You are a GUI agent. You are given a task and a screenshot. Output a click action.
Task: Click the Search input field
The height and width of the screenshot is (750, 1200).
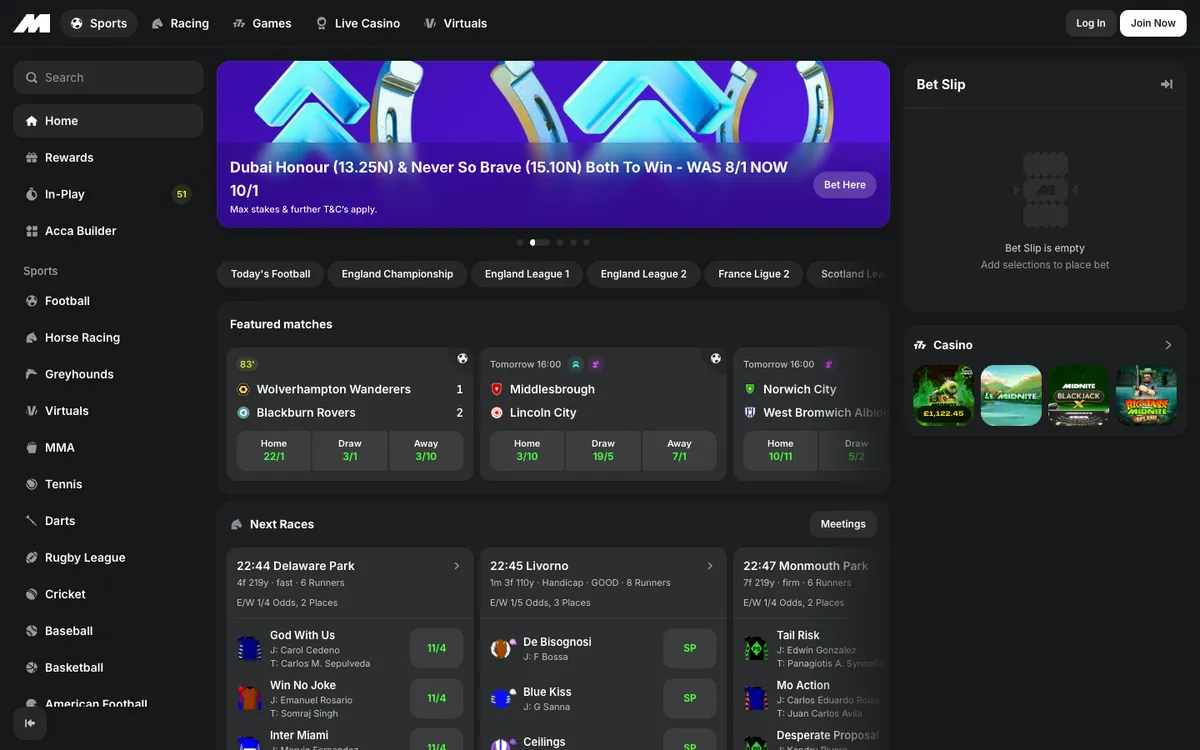pos(108,78)
